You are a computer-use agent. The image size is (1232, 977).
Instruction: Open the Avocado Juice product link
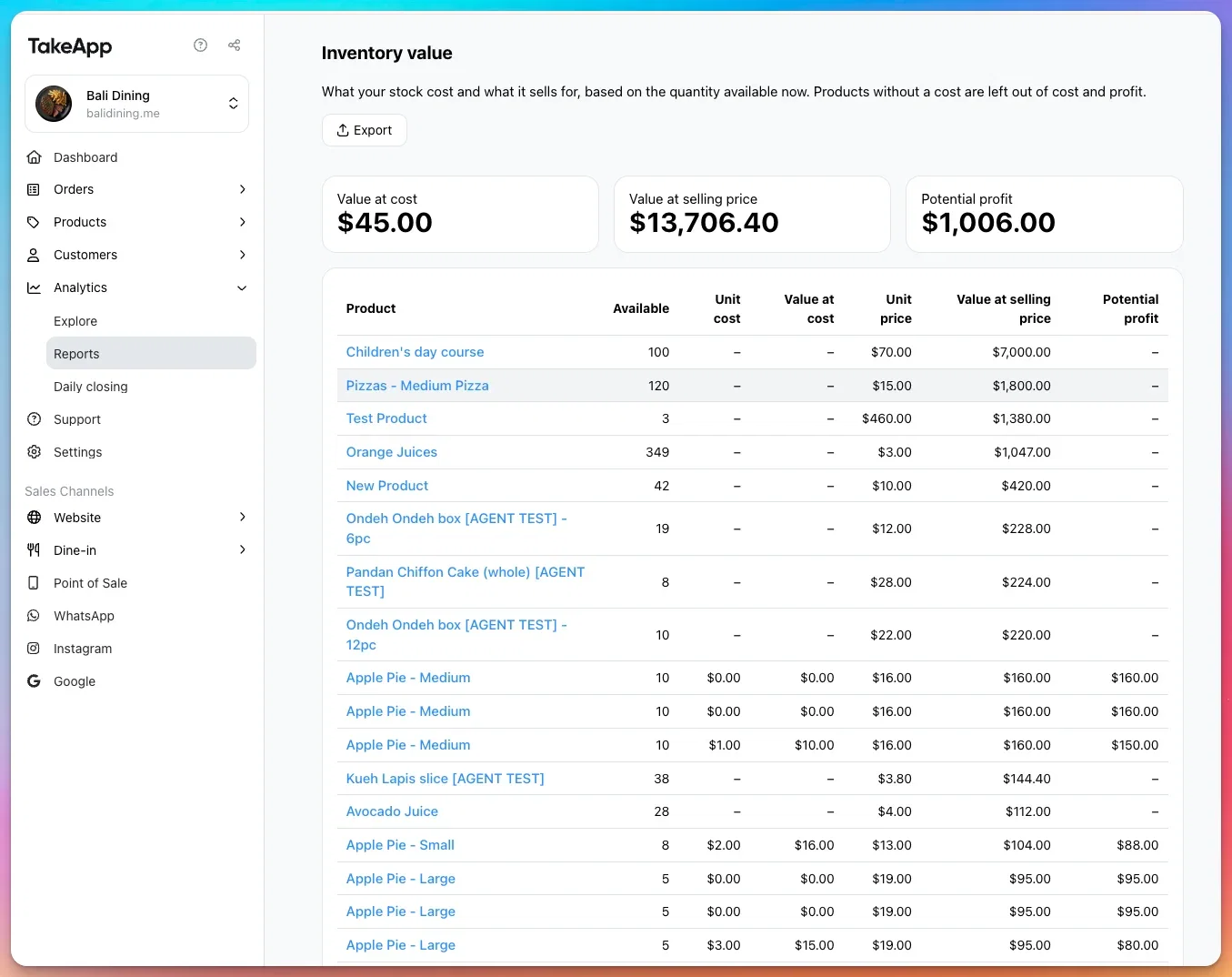click(392, 811)
